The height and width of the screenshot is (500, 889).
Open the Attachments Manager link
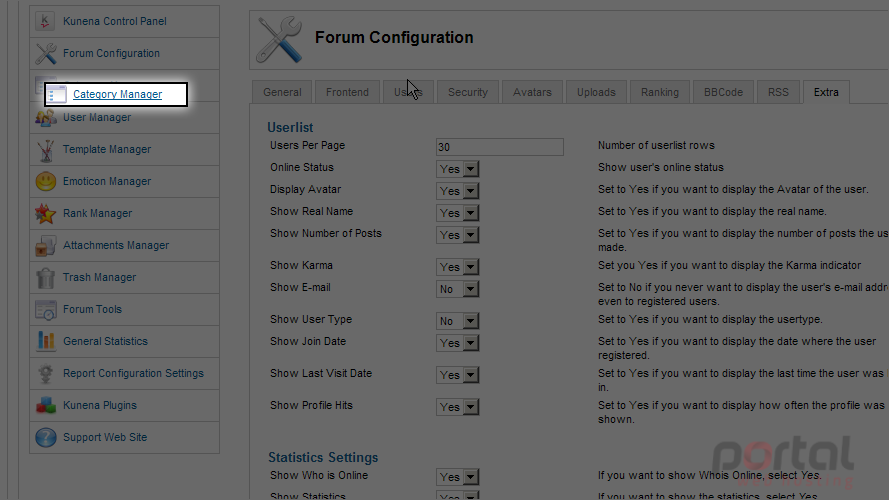116,245
